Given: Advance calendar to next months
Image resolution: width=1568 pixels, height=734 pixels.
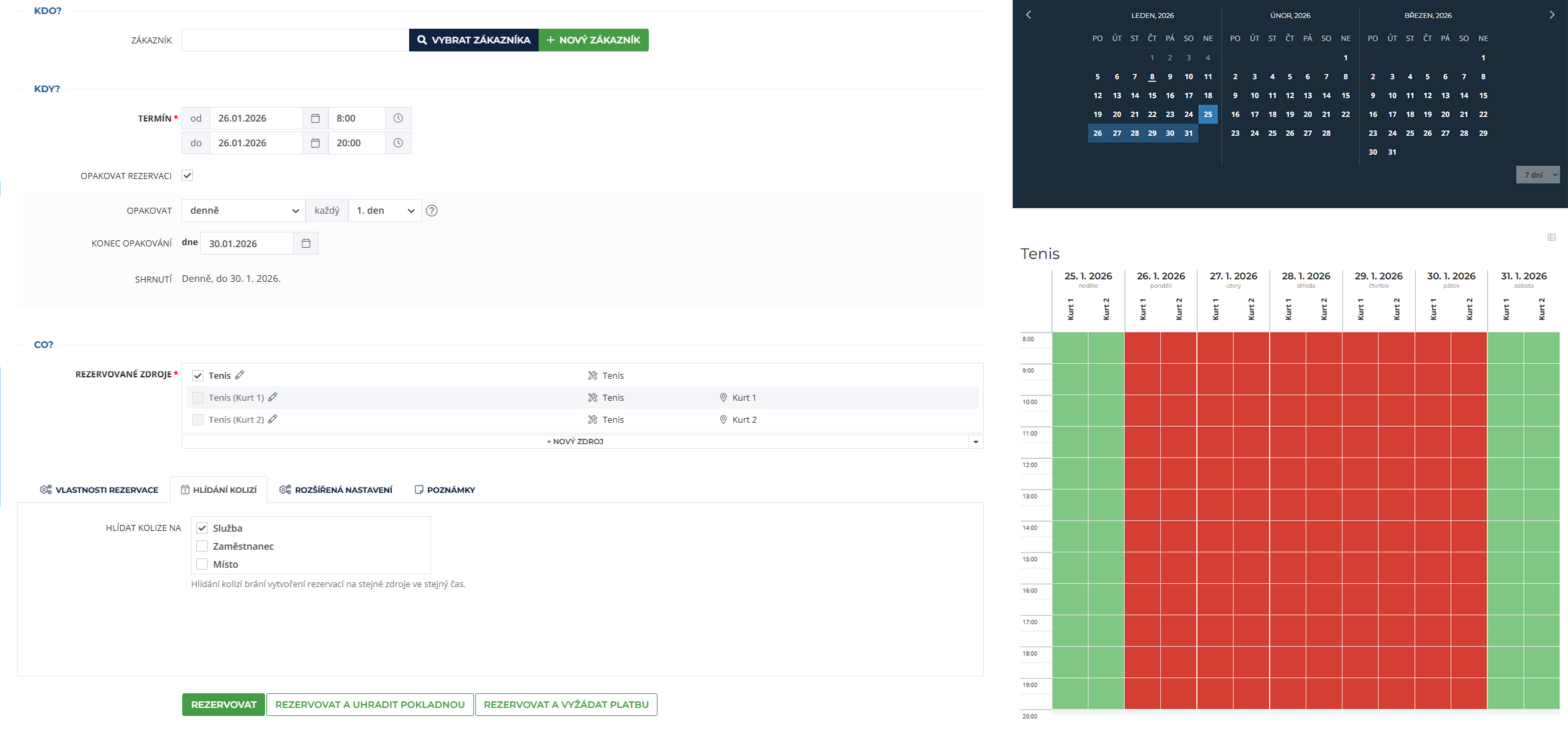Looking at the screenshot, I should pyautogui.click(x=1552, y=15).
